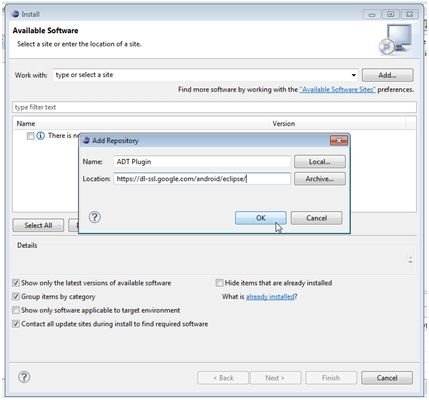
Task: Click the info icon beside 'There is no' message
Action: coord(40,136)
